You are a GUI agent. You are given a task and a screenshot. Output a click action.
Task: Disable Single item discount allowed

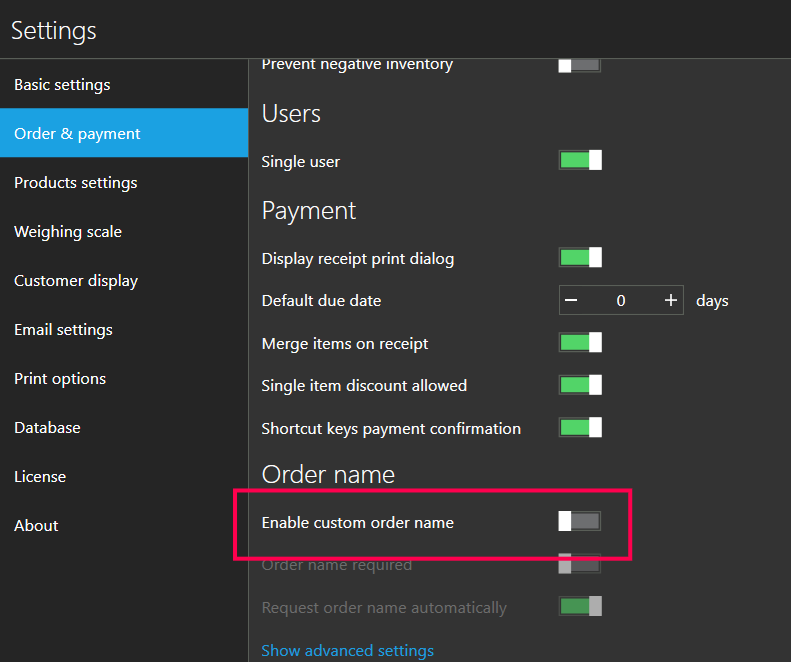580,385
